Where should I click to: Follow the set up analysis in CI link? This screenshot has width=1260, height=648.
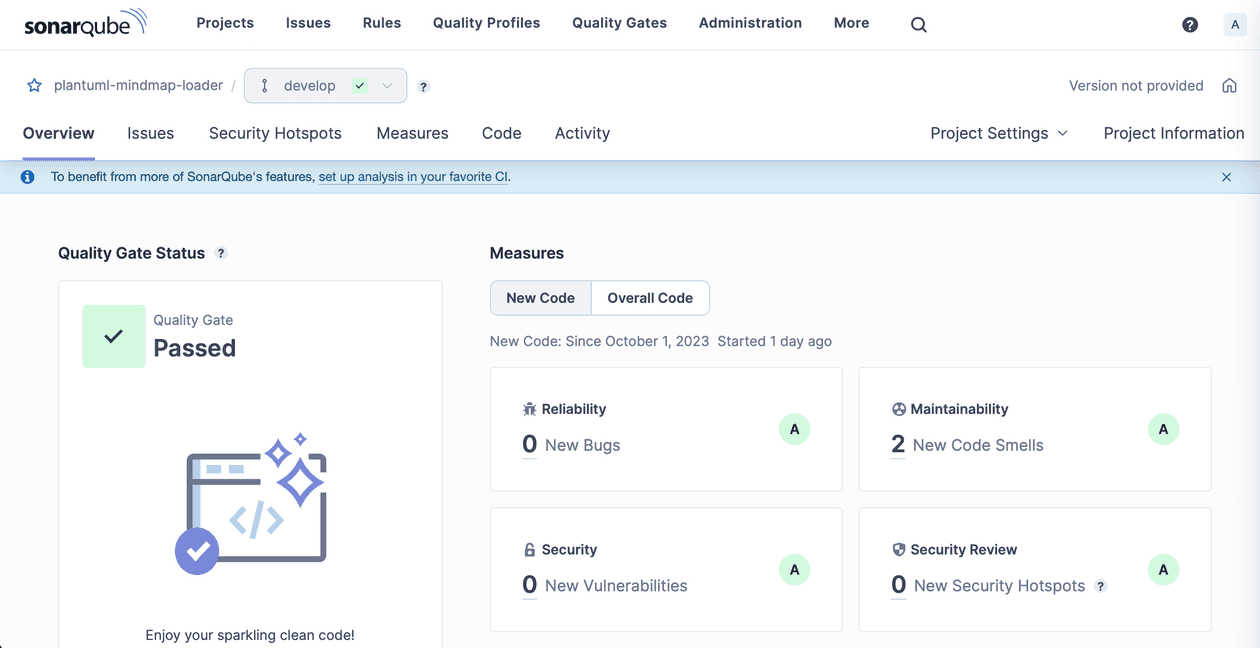(x=413, y=176)
